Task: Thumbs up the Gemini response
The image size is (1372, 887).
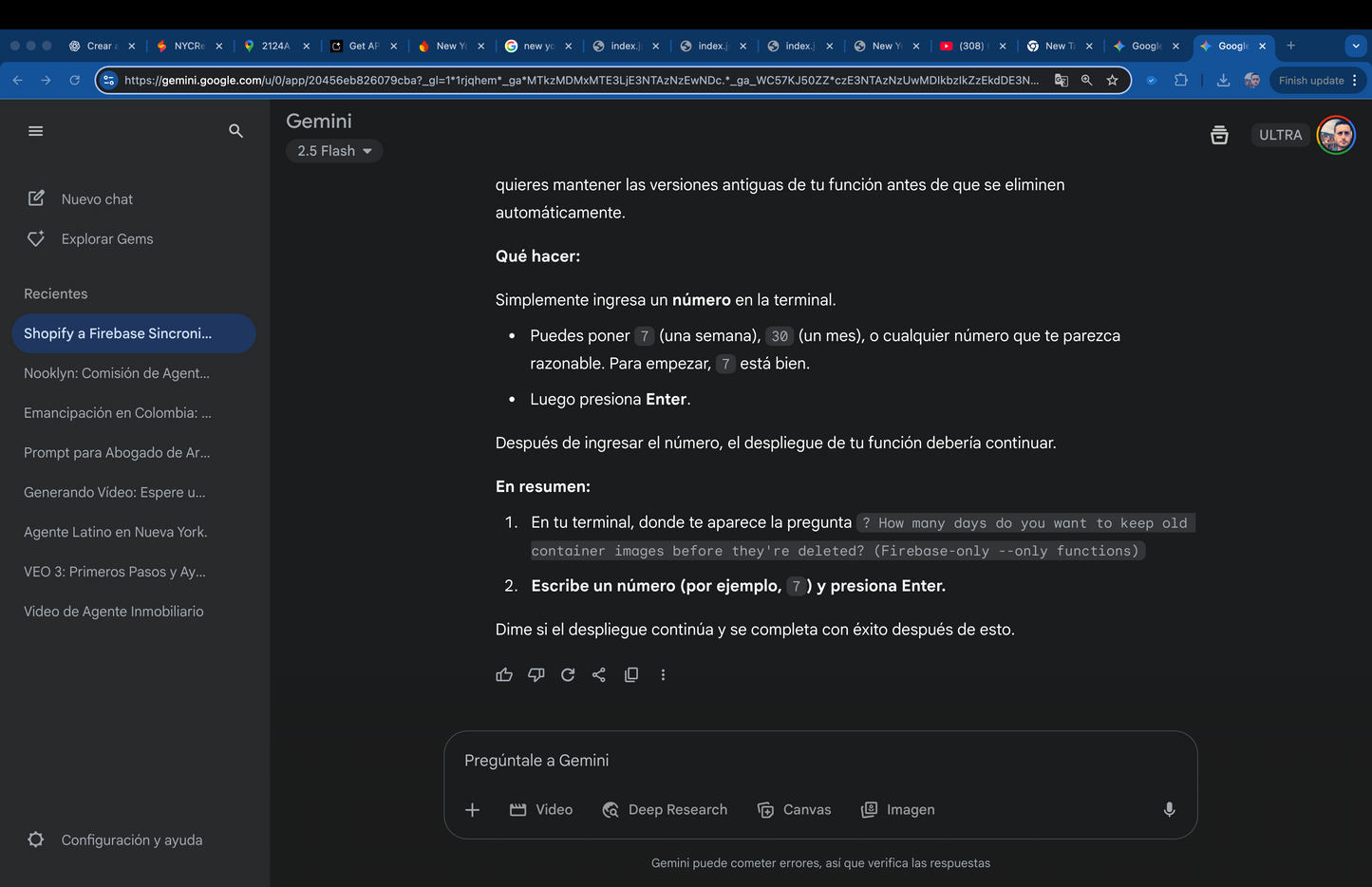Action: coord(504,674)
